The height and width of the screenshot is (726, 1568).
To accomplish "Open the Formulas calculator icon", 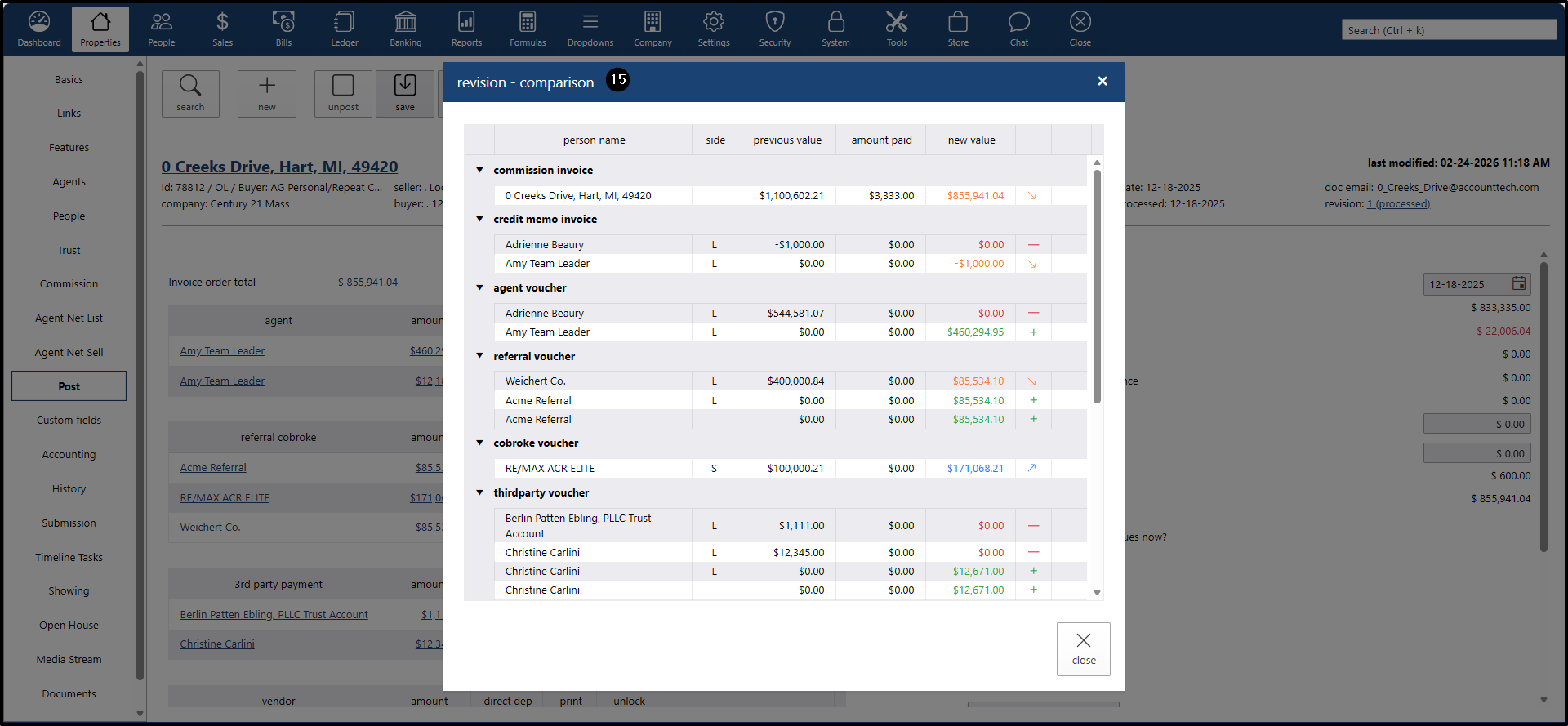I will pyautogui.click(x=528, y=29).
